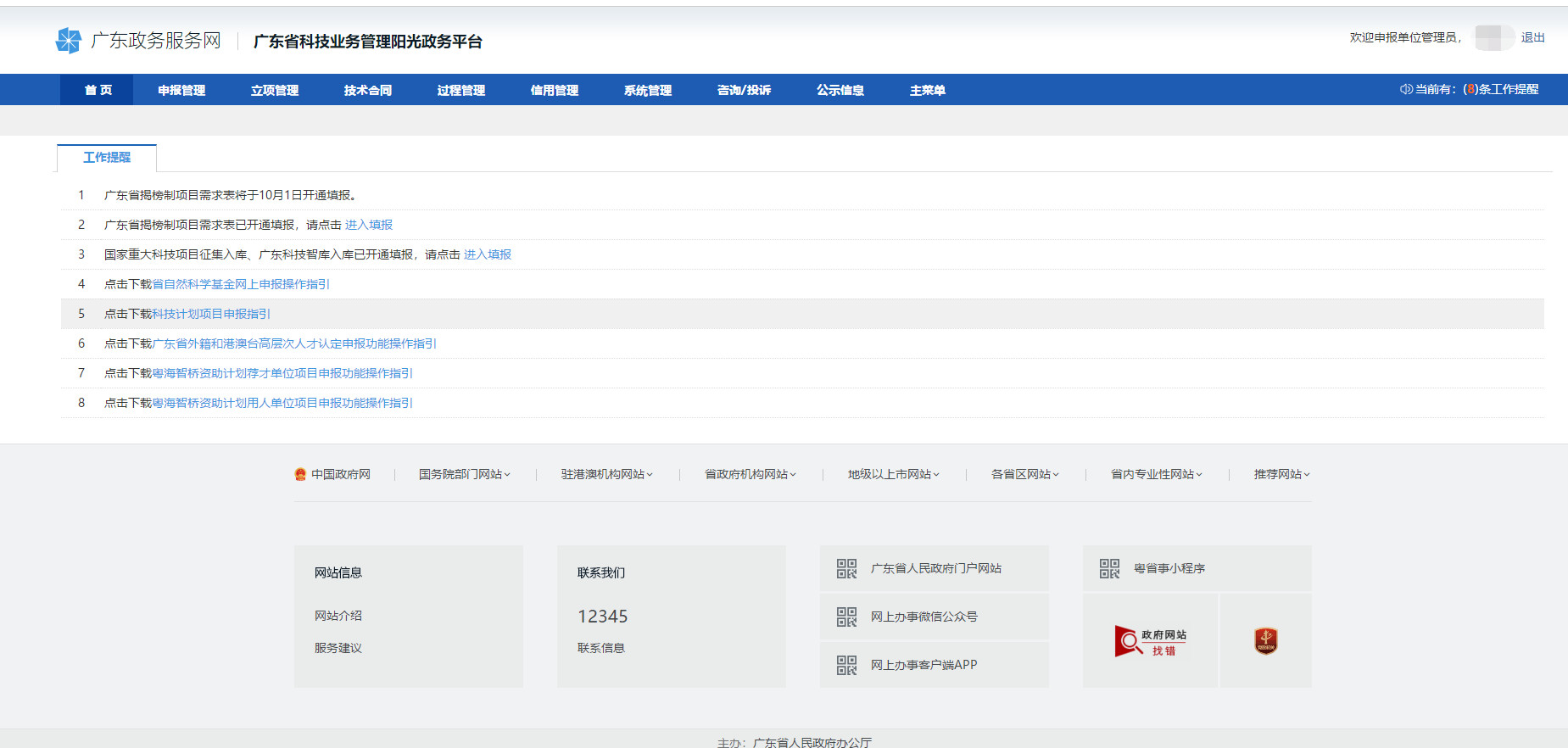Select the 信用管理 menu item

tap(554, 90)
